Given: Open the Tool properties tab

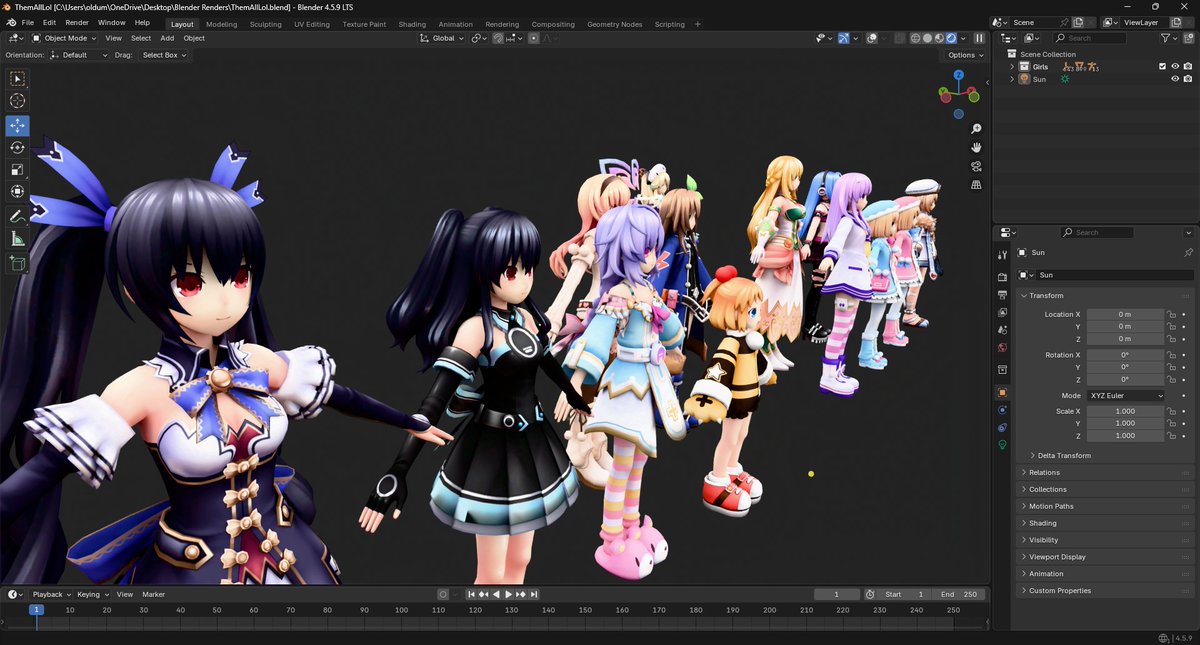Looking at the screenshot, I should tap(1002, 256).
